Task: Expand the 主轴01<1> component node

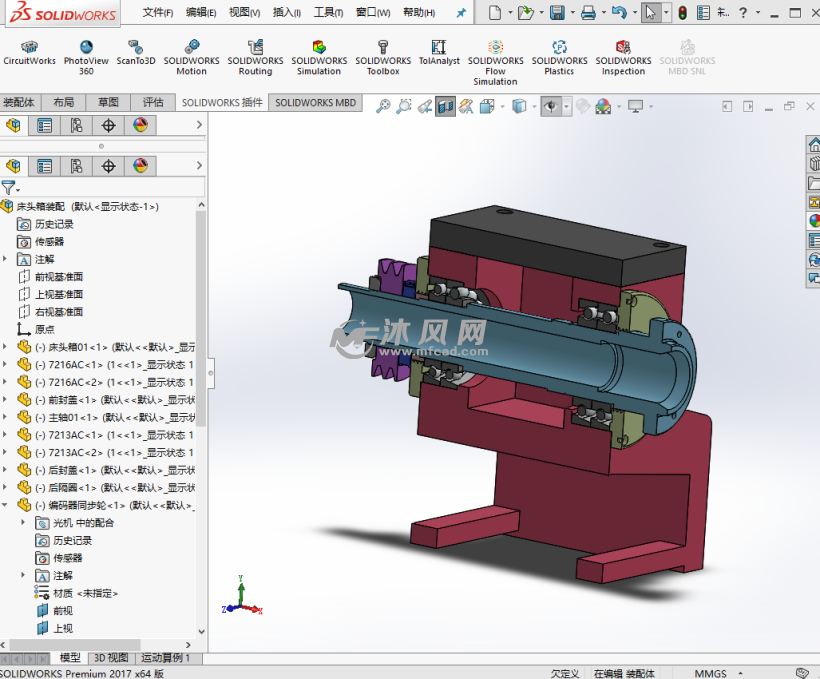Action: point(5,417)
